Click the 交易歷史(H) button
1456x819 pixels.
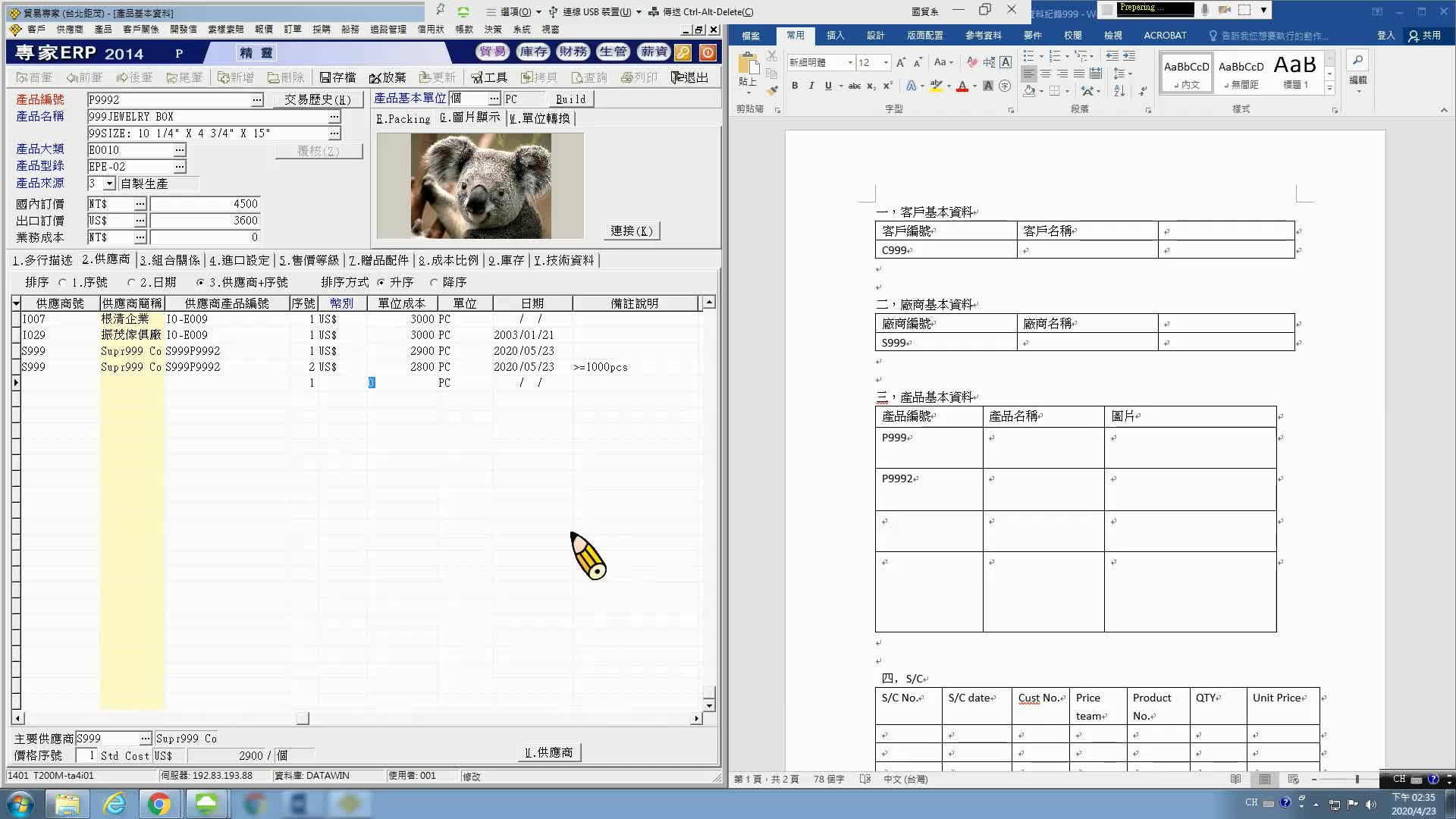point(318,99)
